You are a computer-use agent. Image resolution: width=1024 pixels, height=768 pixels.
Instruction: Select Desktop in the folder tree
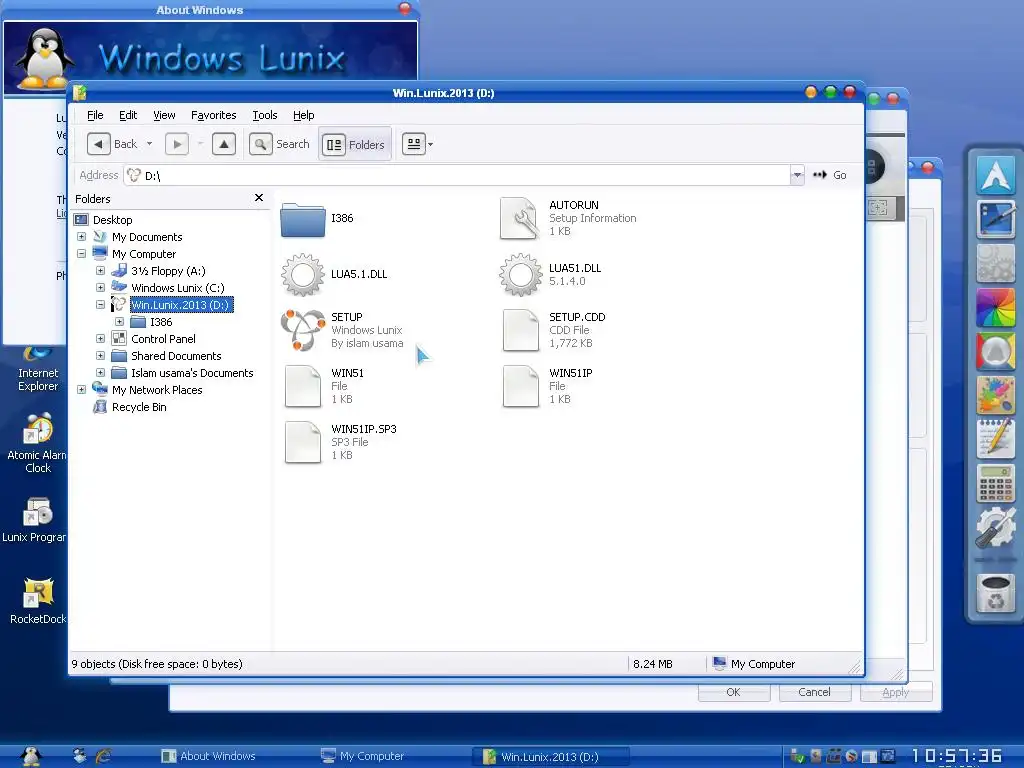[112, 220]
